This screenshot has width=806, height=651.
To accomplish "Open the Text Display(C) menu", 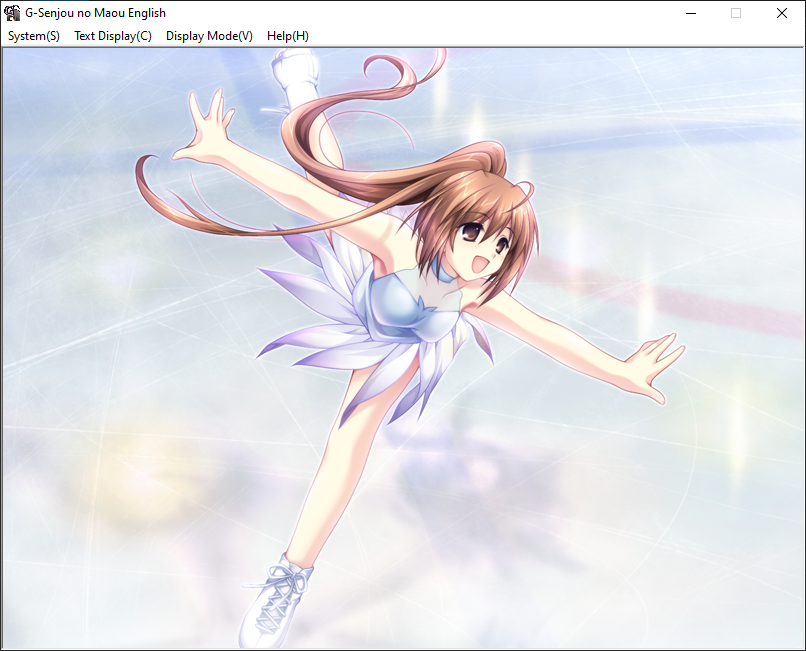I will (113, 36).
